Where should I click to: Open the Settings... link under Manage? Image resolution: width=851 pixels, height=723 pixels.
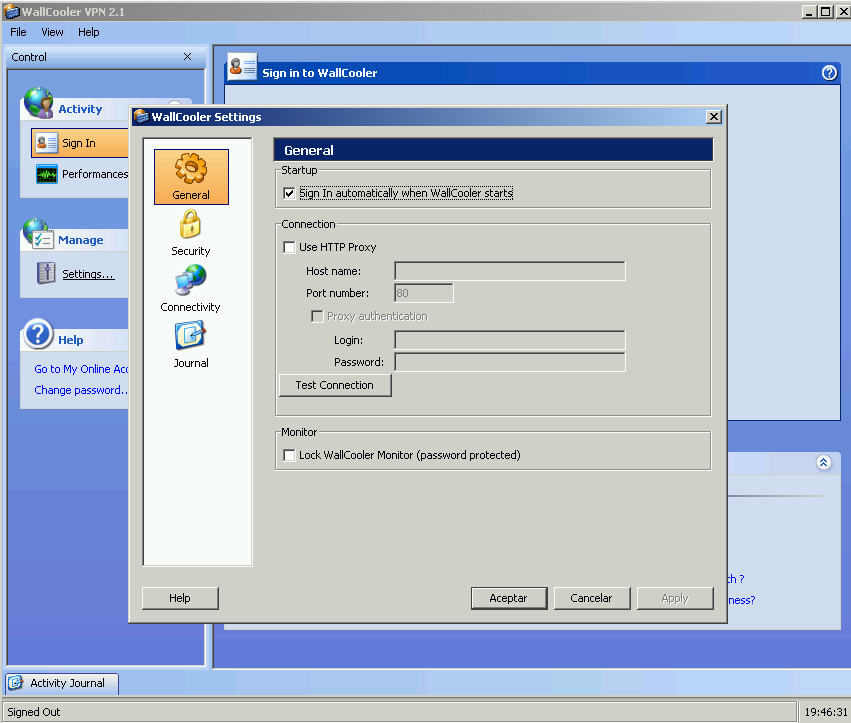pyautogui.click(x=88, y=274)
